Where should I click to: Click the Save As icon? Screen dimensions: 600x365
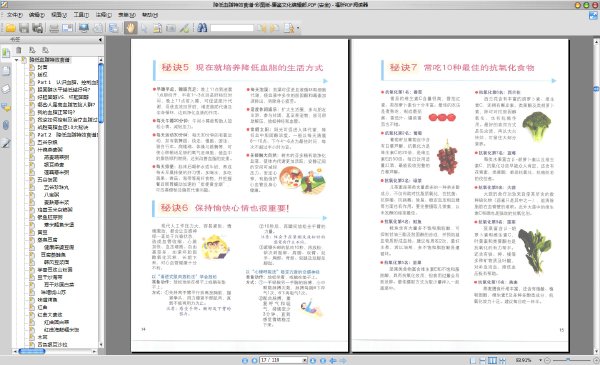37,28
